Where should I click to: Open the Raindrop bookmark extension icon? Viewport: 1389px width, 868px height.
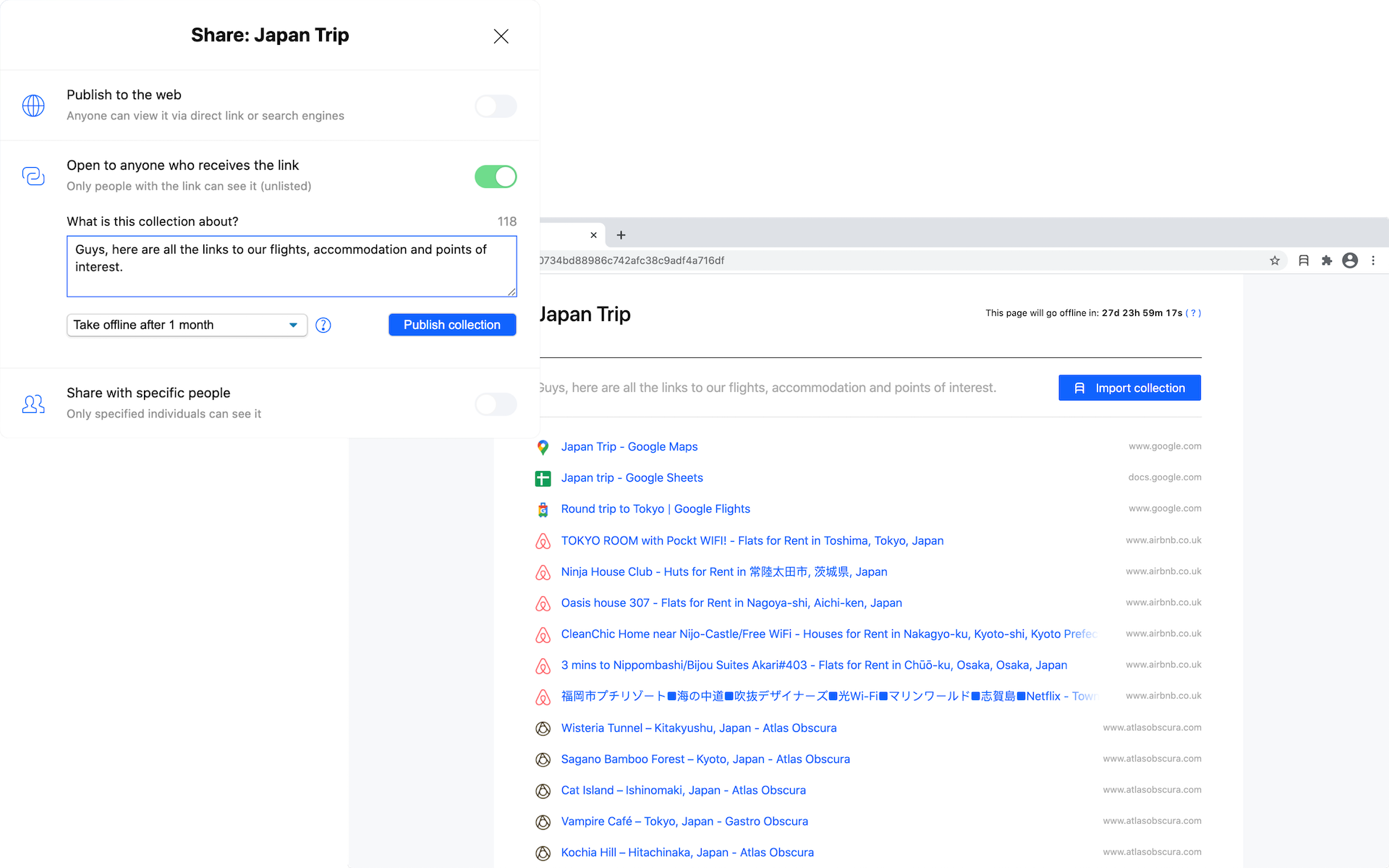point(1304,260)
